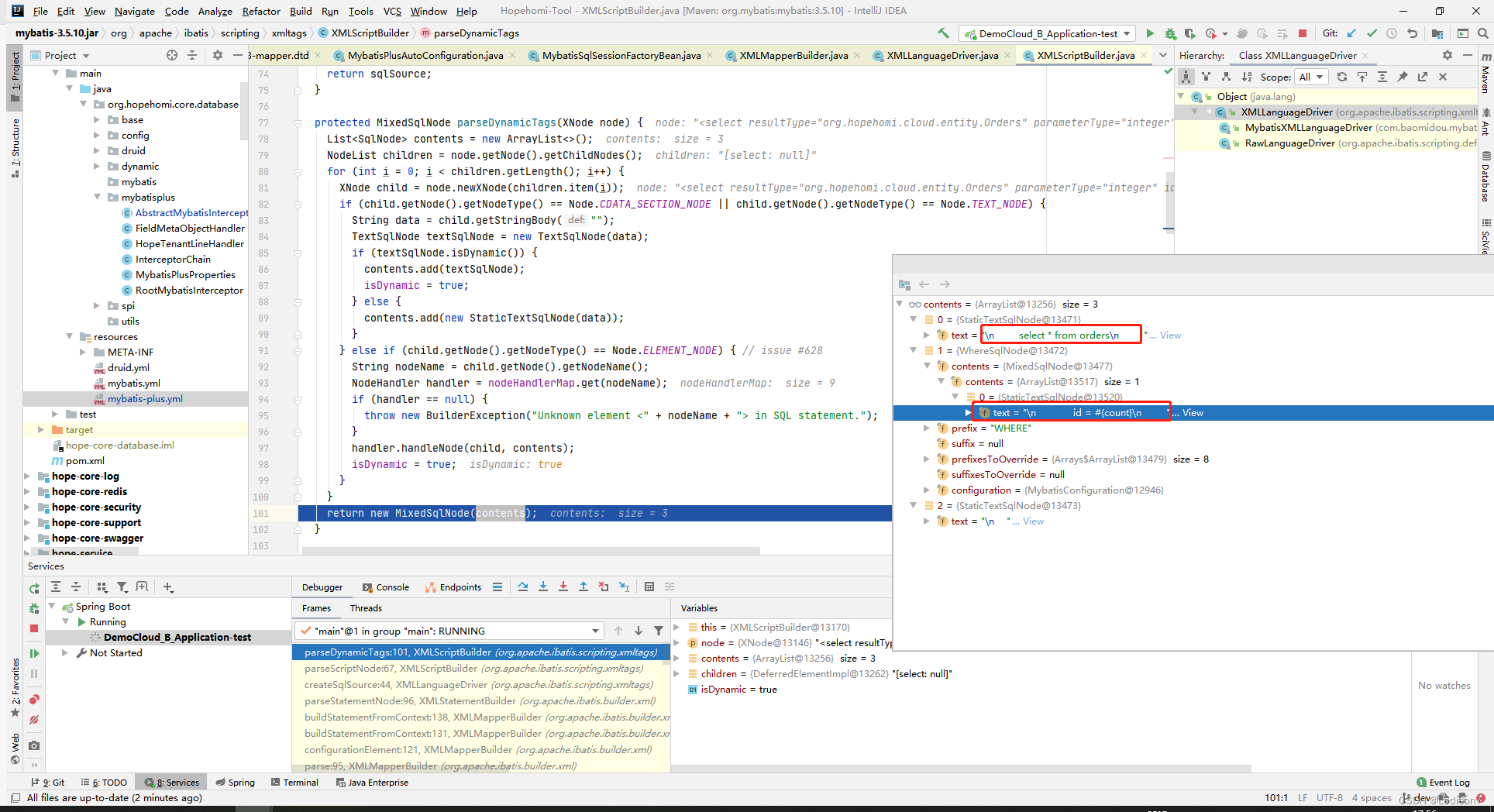
Task: Toggle the Structure tool window
Action: [x=15, y=147]
